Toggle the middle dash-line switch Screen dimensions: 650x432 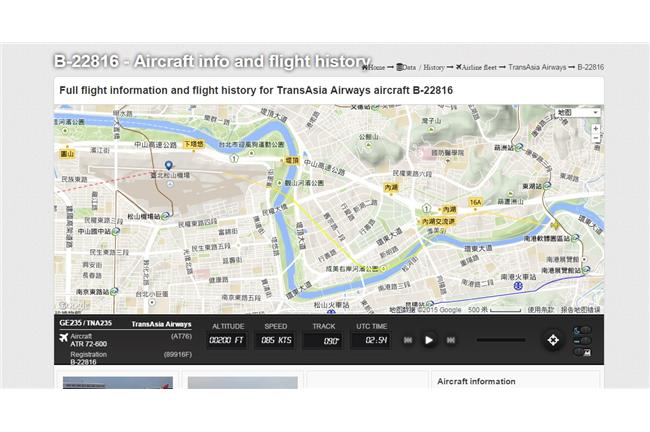pyautogui.click(x=582, y=341)
